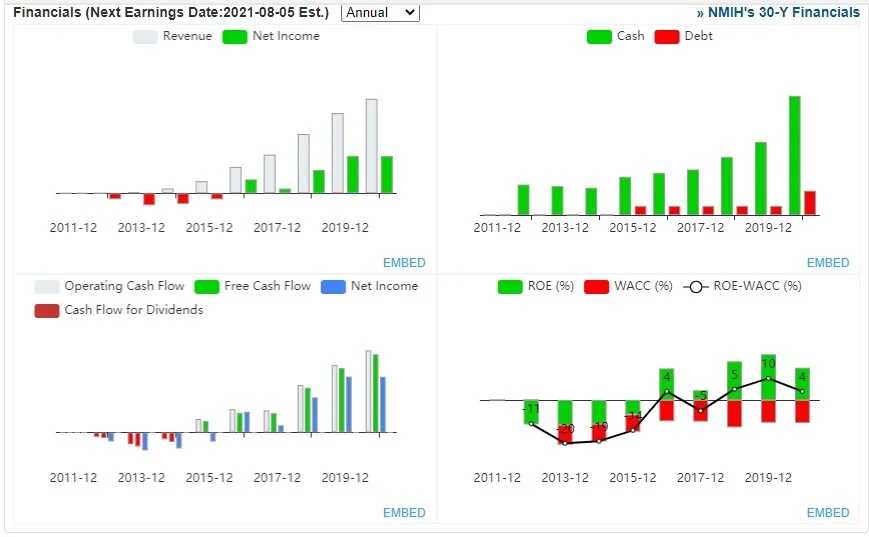
Task: Click 2015-12 axis label in cash flow chart
Action: tap(209, 478)
